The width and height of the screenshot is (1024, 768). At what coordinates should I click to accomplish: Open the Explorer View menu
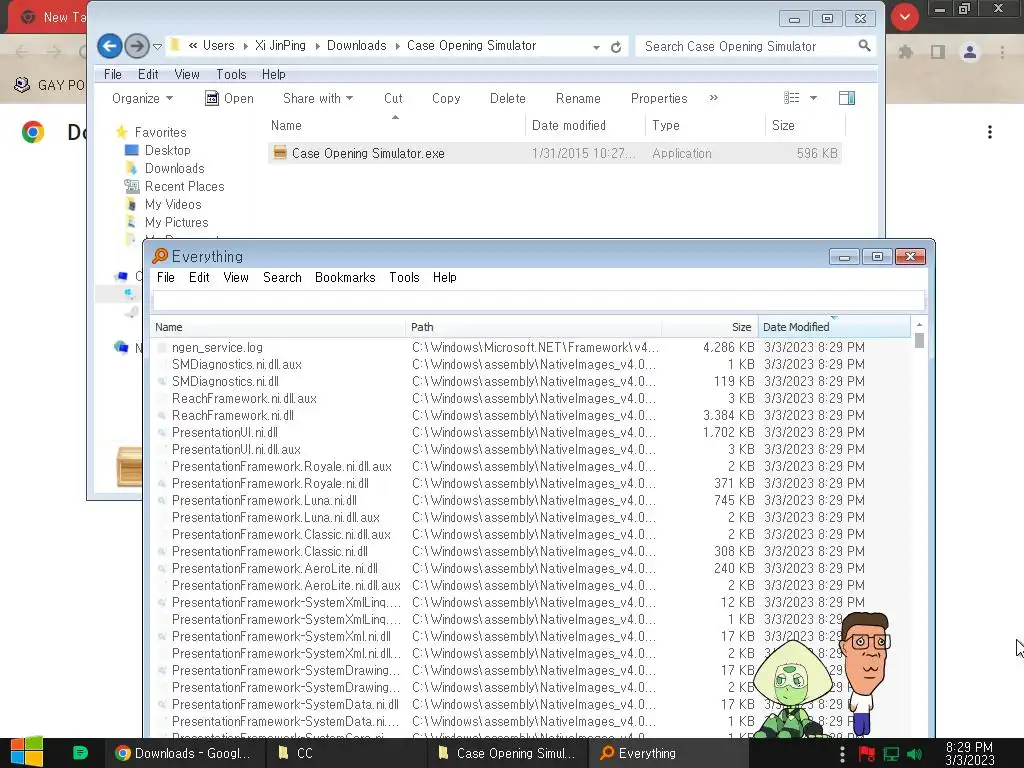pos(187,74)
